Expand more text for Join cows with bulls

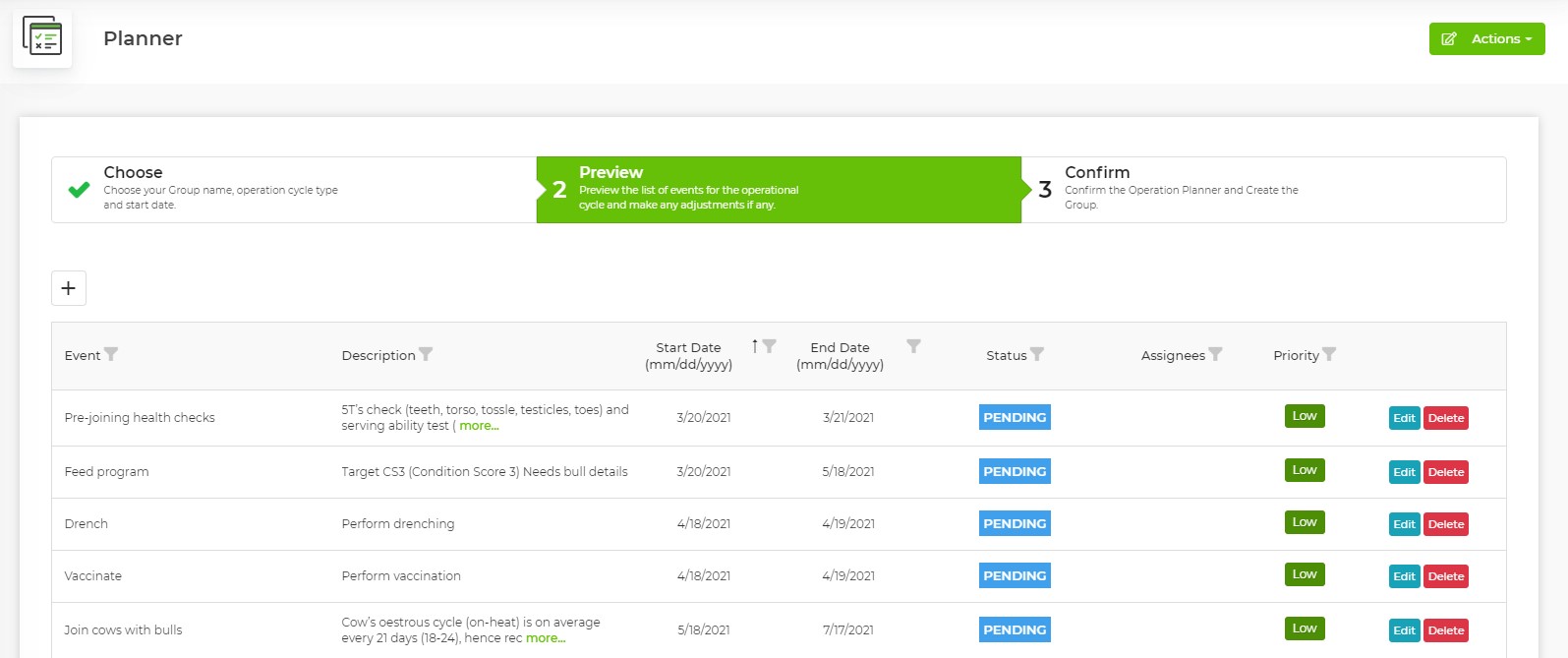pos(546,638)
